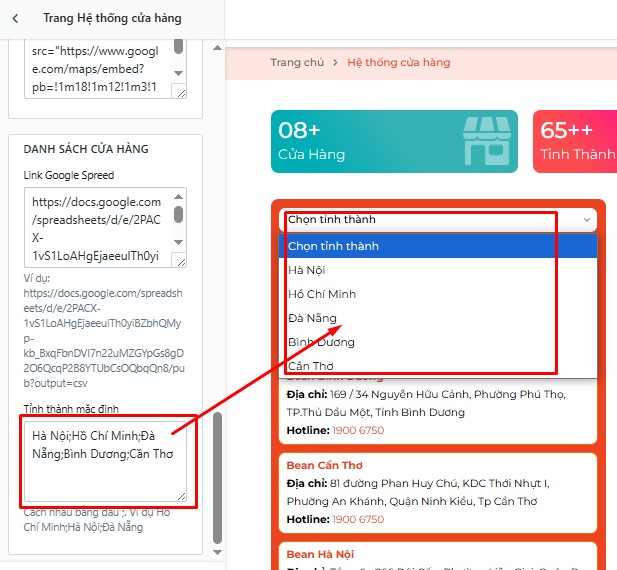The image size is (617, 570).
Task: Grab resize handle of Link Google Spreed textarea
Action: pyautogui.click(x=181, y=262)
